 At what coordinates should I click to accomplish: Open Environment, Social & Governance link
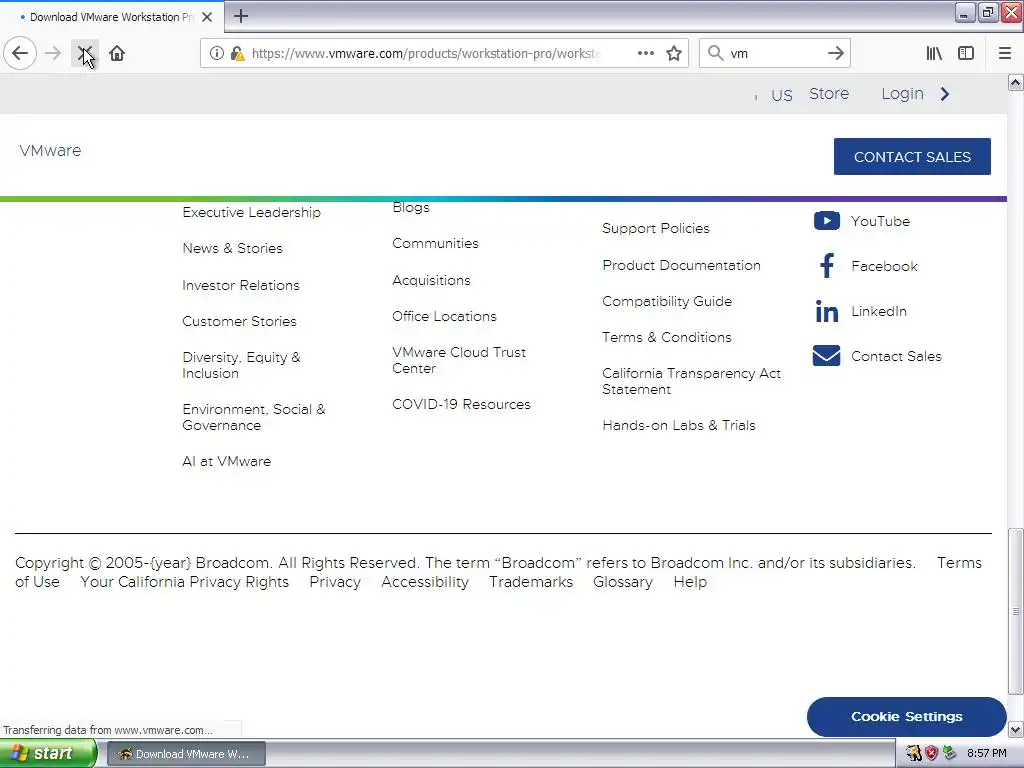[254, 417]
